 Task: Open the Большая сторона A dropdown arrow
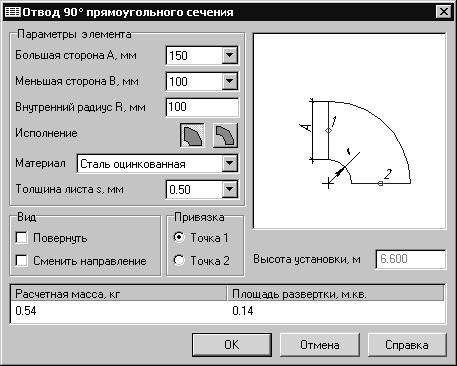coord(230,55)
